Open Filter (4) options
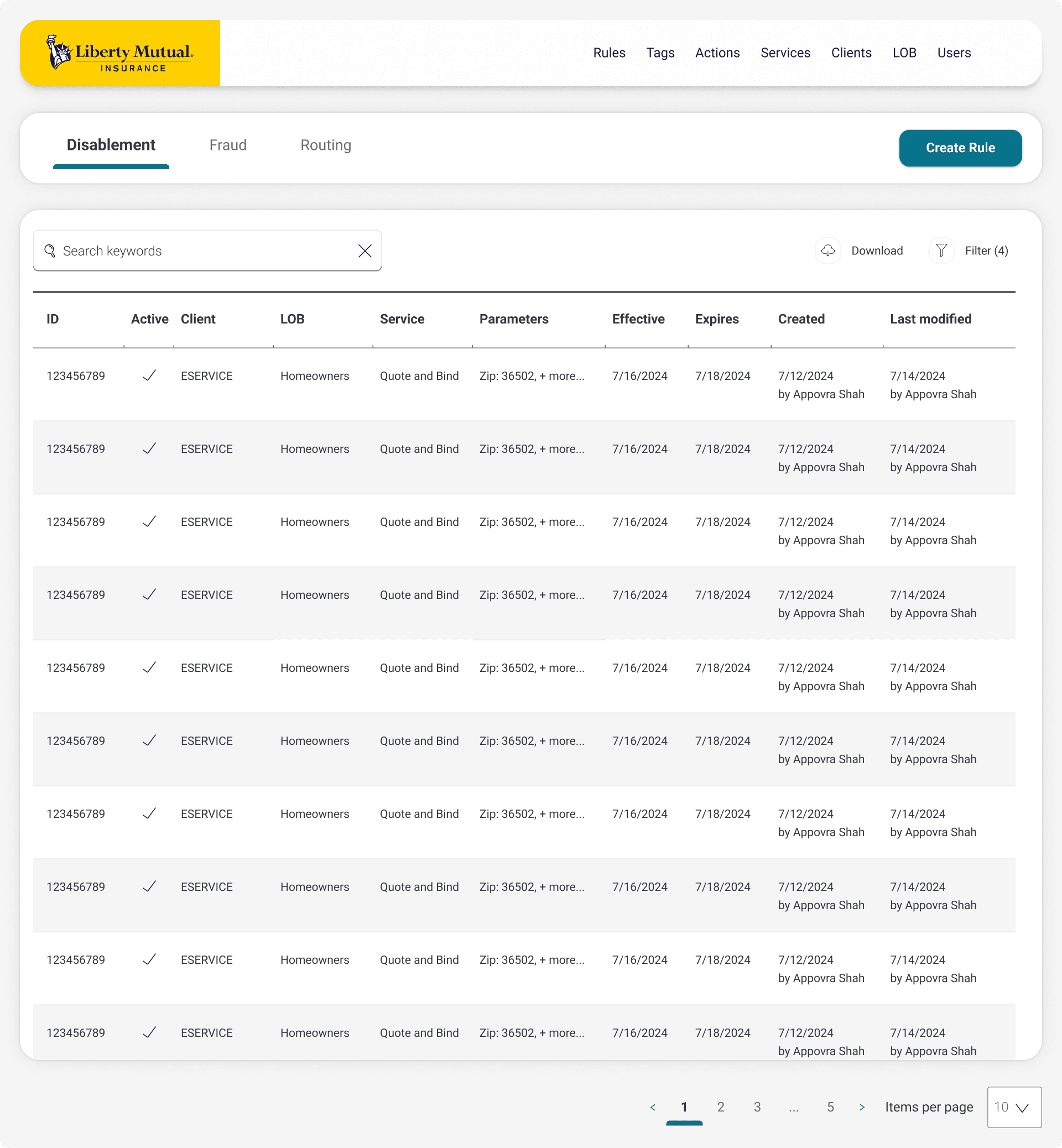1062x1148 pixels. pos(986,251)
